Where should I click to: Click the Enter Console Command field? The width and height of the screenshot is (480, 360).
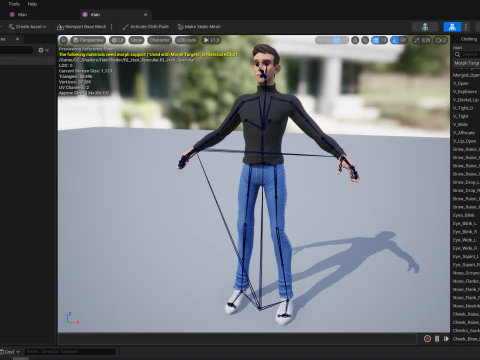pos(70,351)
